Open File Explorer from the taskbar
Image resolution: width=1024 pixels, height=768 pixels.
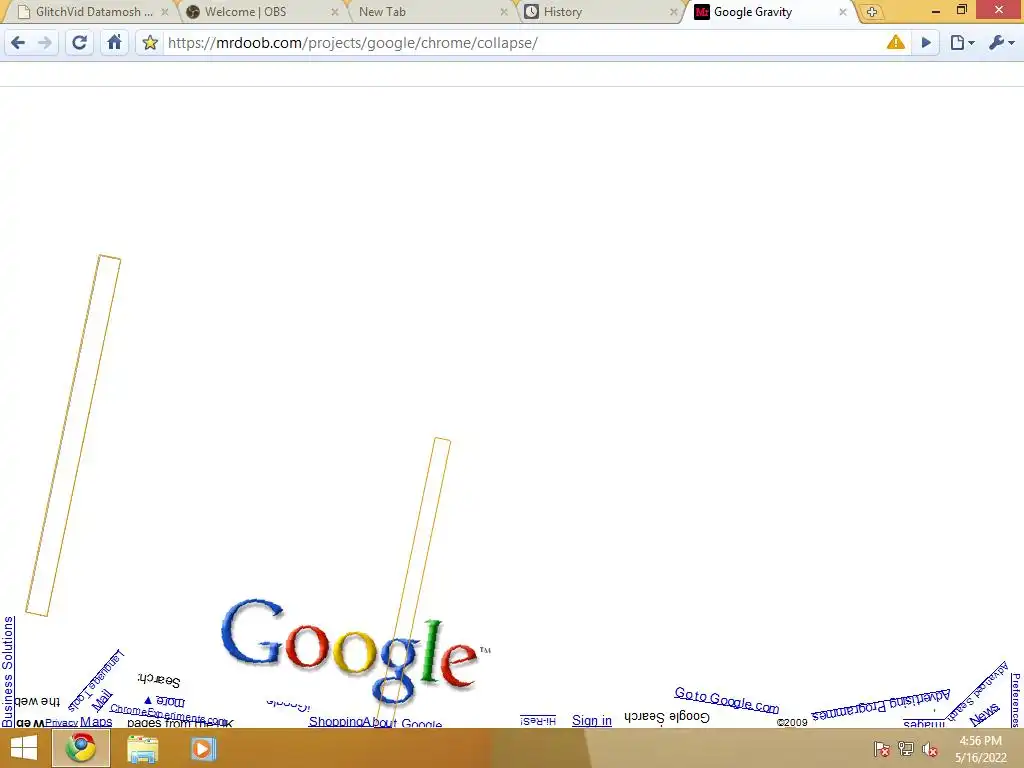click(x=142, y=748)
